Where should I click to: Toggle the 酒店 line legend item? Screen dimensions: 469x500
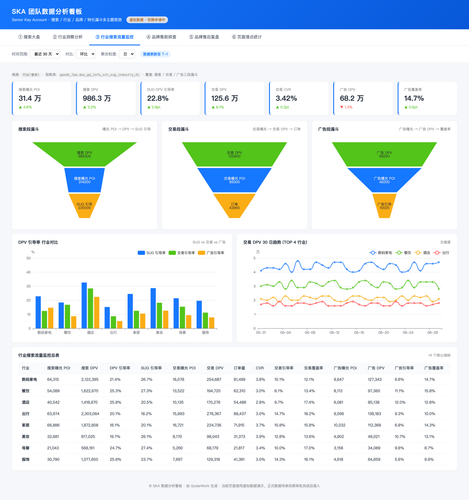[x=422, y=253]
